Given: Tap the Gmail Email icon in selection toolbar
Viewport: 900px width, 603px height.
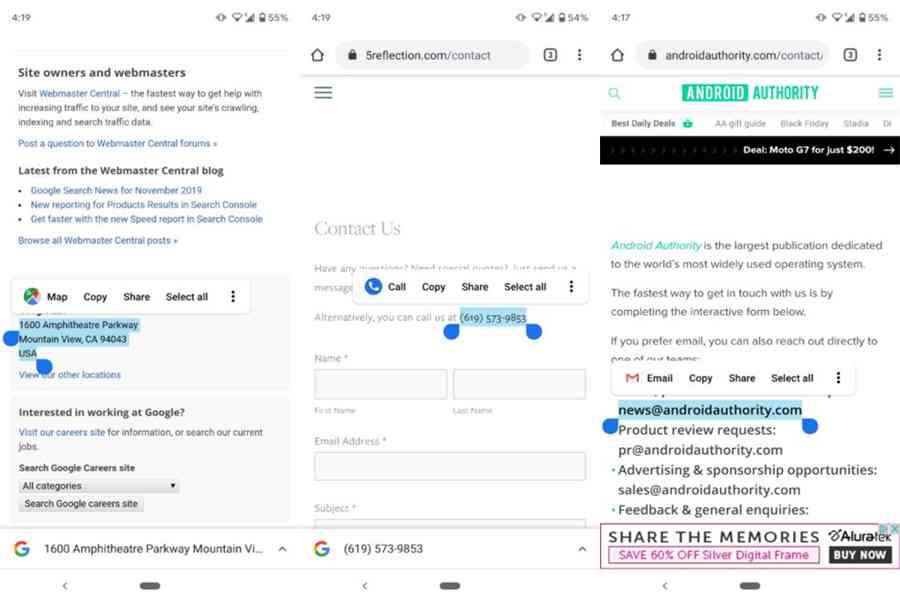Looking at the screenshot, I should tap(632, 378).
